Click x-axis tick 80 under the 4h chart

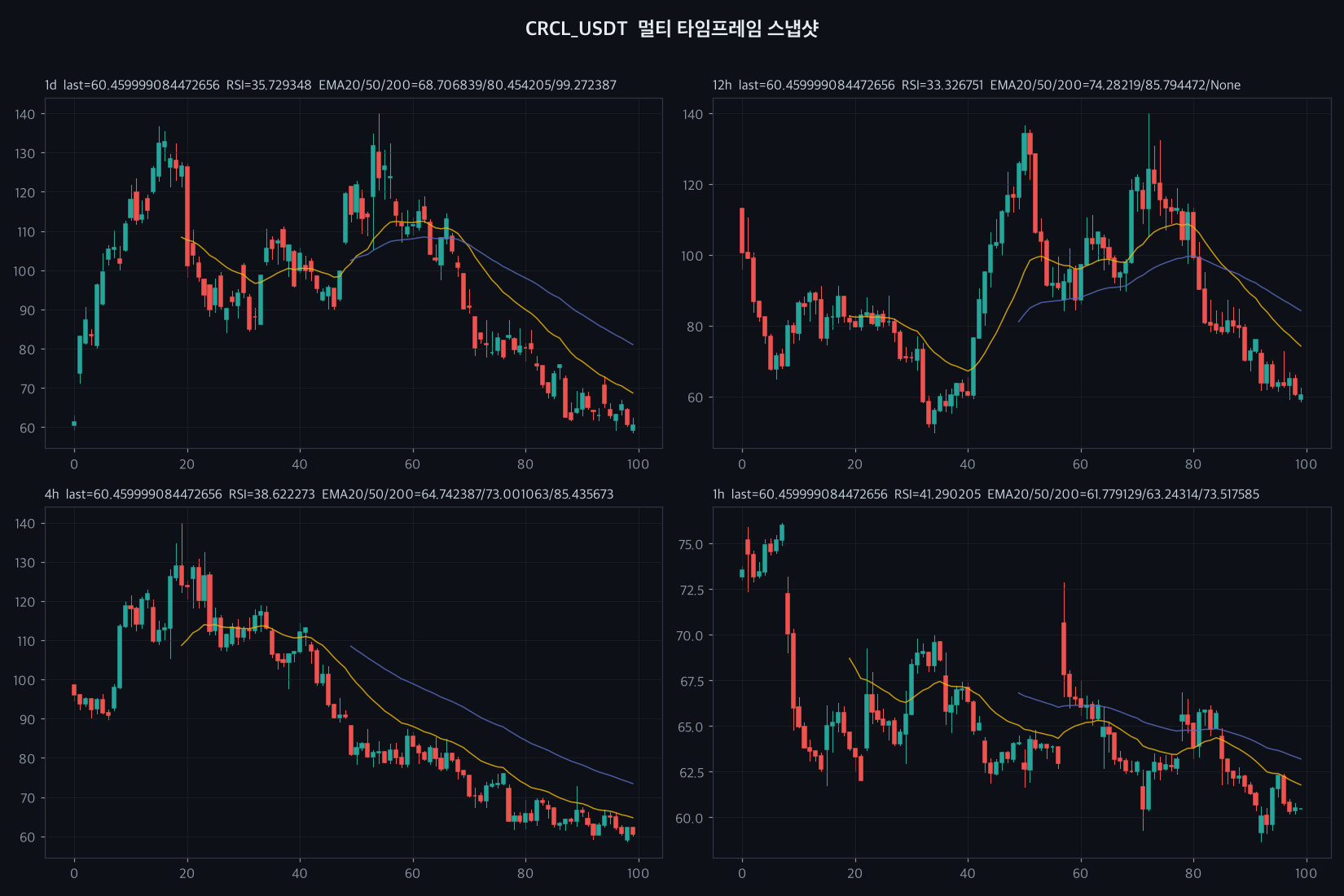pos(525,872)
